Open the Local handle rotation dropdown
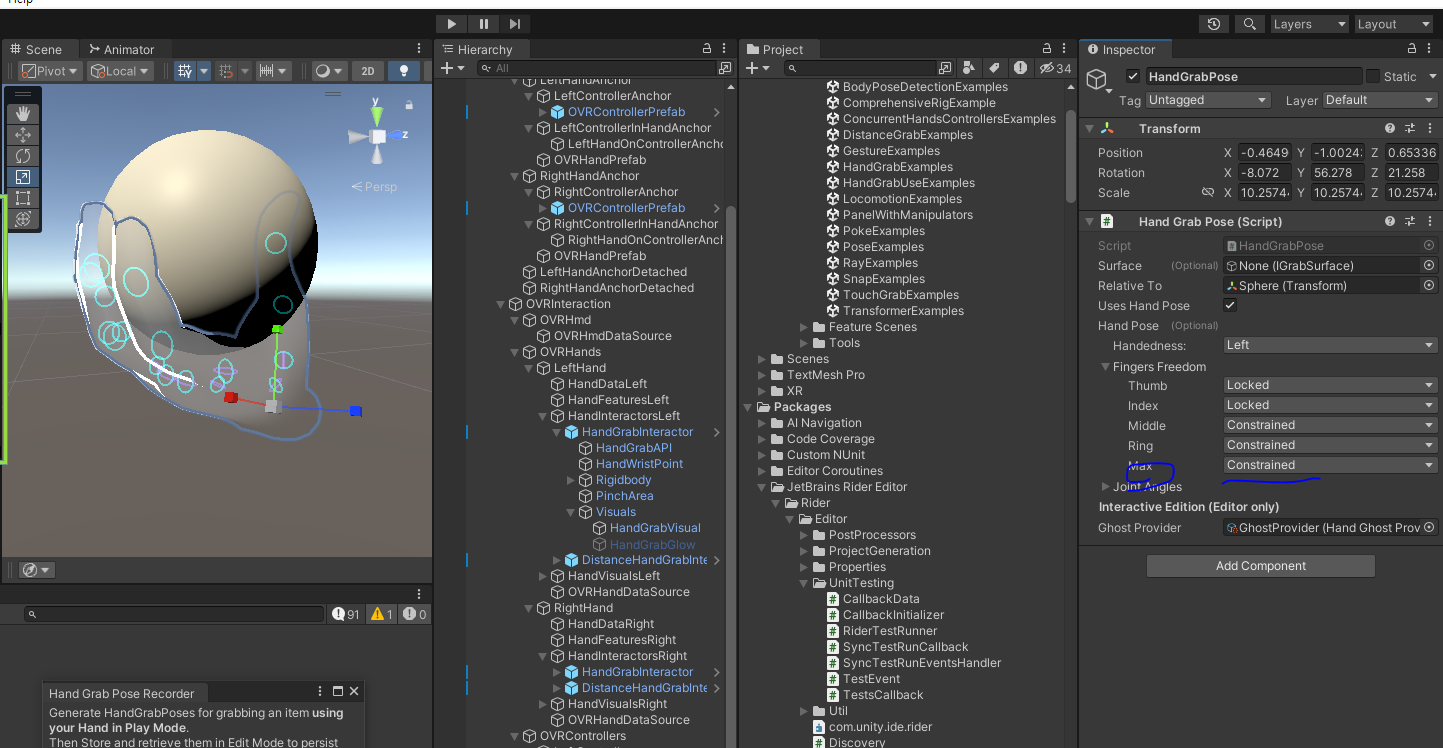 point(120,71)
